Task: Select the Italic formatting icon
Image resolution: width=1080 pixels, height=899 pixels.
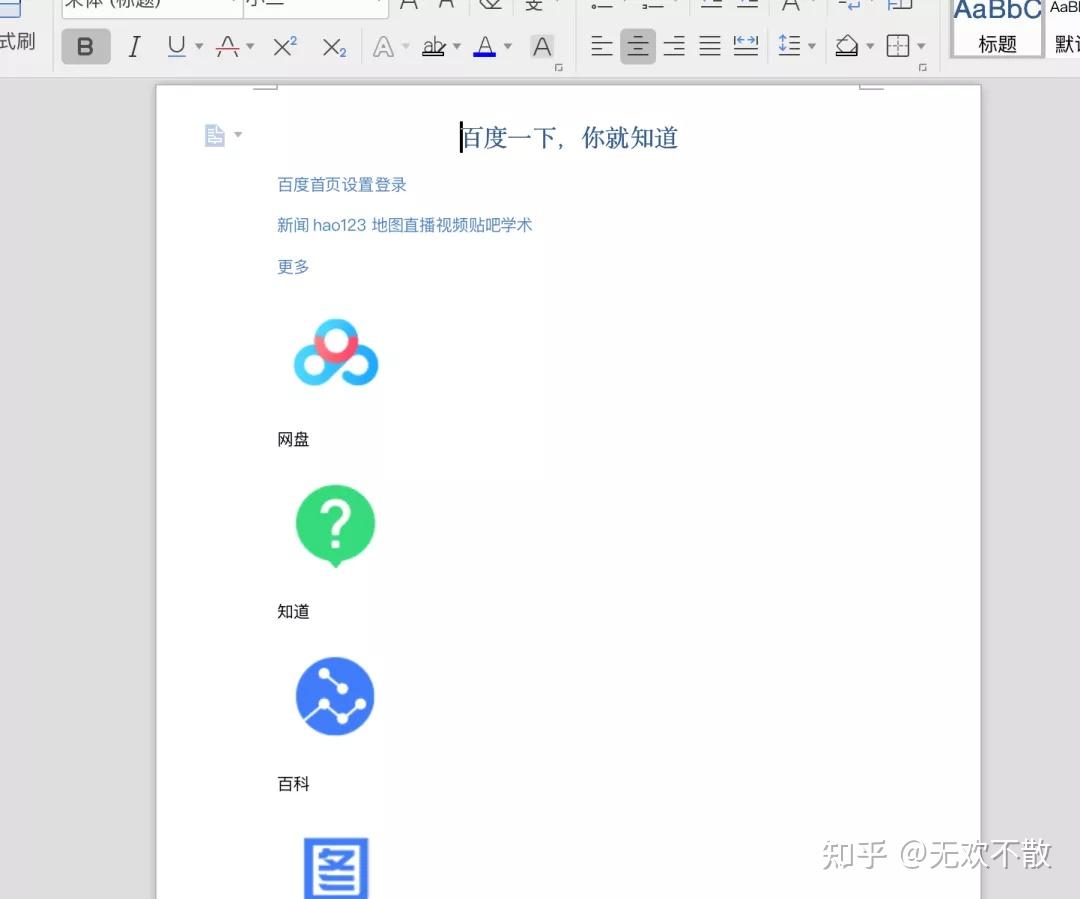Action: 134,46
